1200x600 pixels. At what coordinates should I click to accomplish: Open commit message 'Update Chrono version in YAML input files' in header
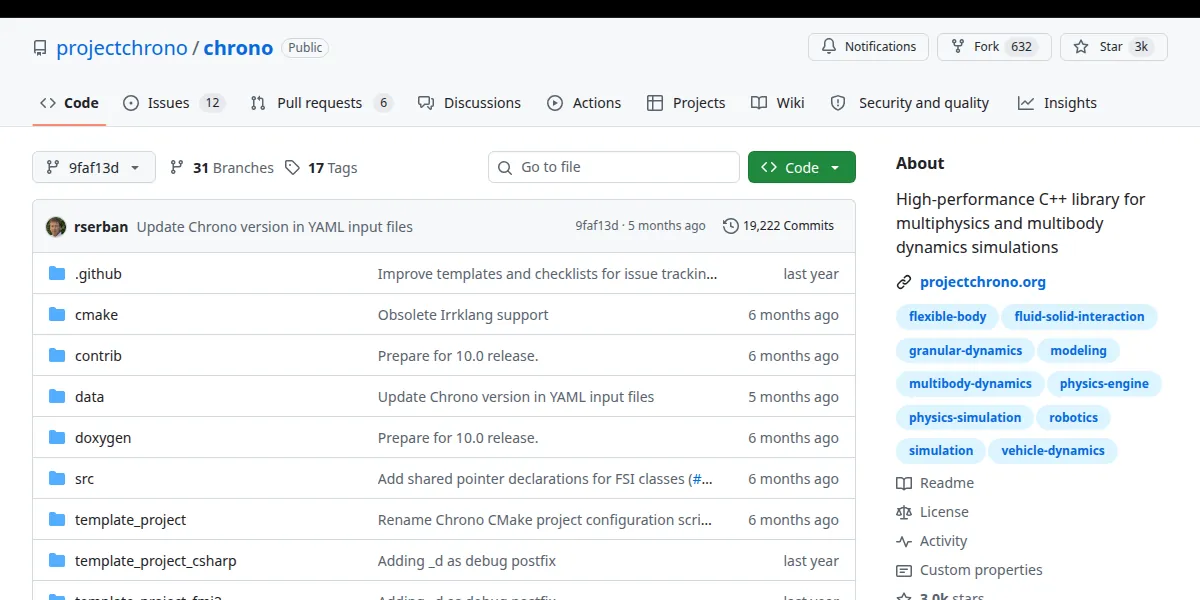pyautogui.click(x=275, y=227)
